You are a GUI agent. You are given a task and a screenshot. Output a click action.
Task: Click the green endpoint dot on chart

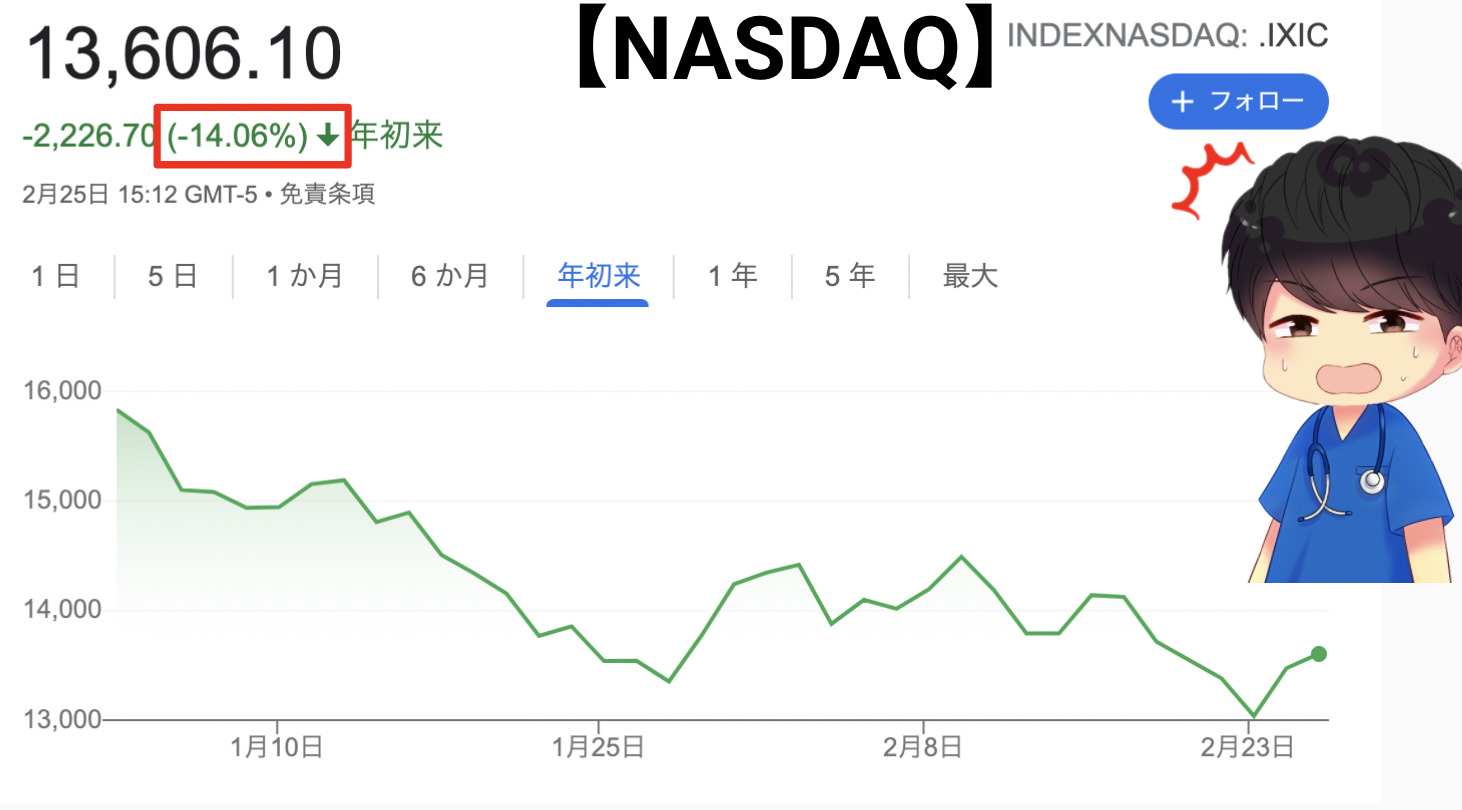point(1318,654)
